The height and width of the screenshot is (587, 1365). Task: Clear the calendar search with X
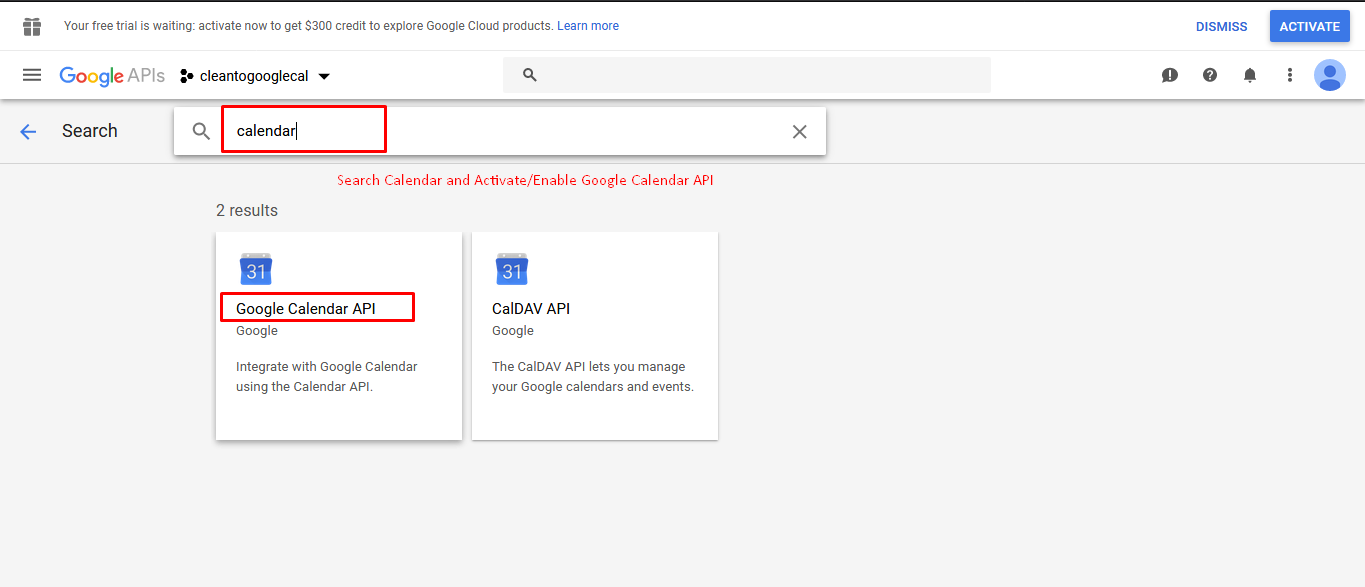pyautogui.click(x=800, y=132)
